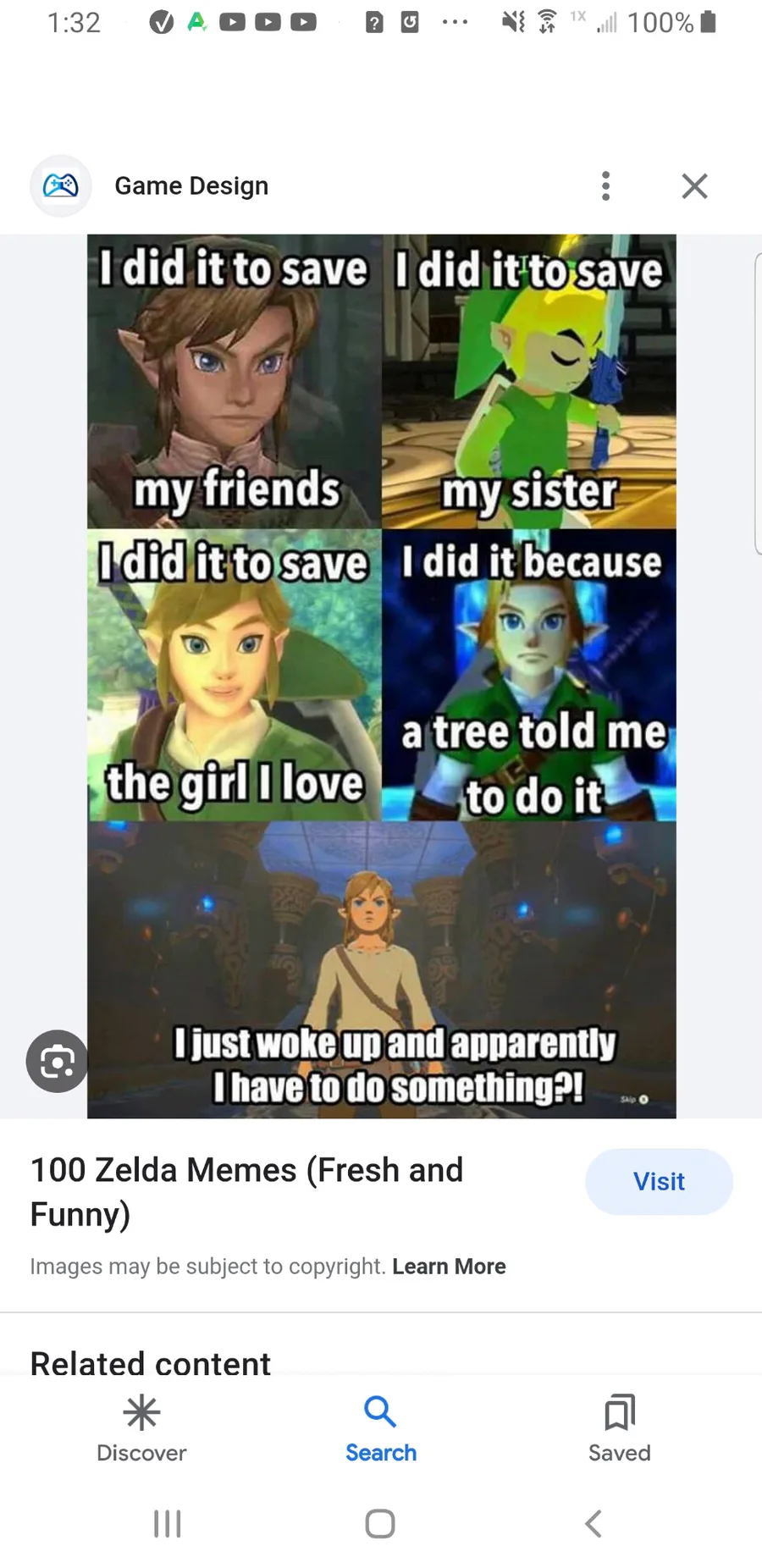Visit the source page with Visit button
This screenshot has height=1568, width=762.
coord(659,1181)
